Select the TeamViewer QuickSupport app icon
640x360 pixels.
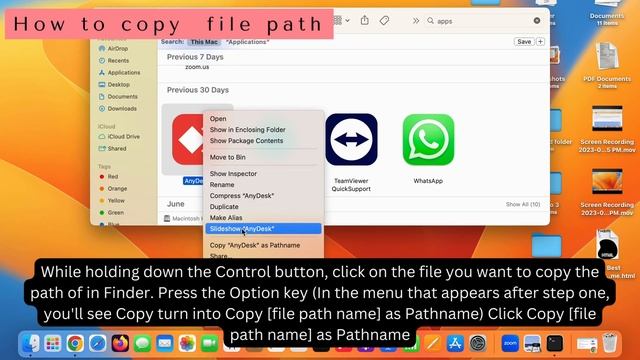[x=351, y=140]
